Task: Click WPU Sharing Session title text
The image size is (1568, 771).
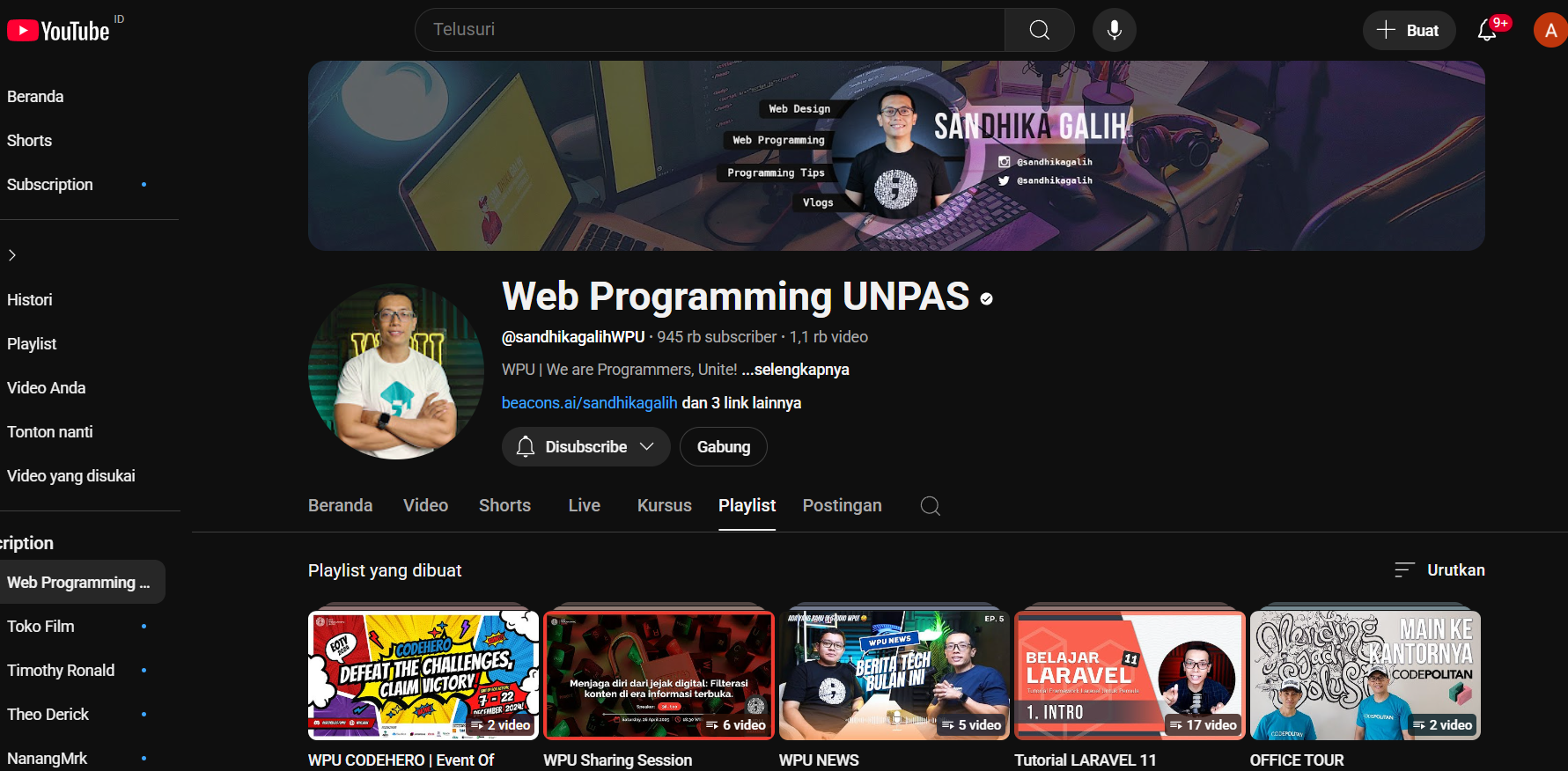Action: [618, 760]
